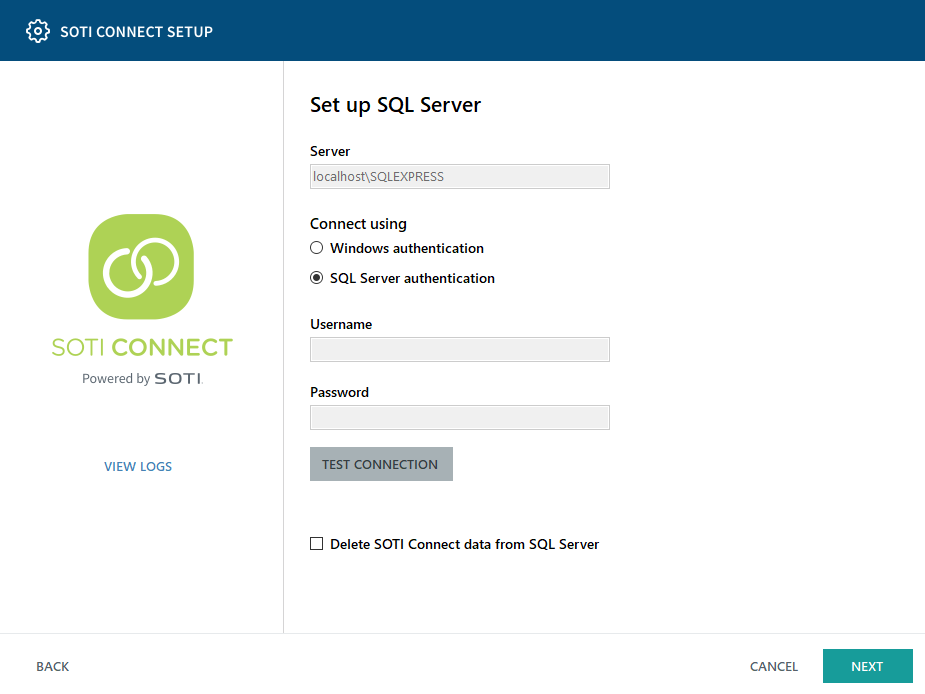Click the 'Connect using' label
The height and width of the screenshot is (694, 925).
point(358,224)
